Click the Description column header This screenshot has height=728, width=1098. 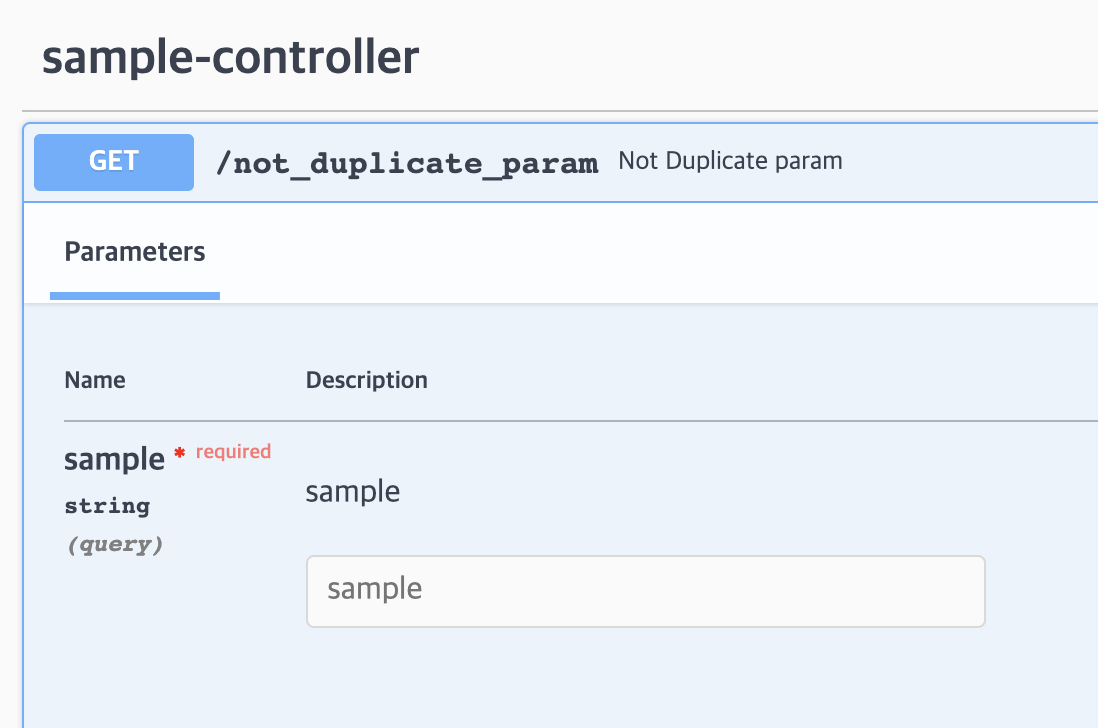click(x=366, y=380)
